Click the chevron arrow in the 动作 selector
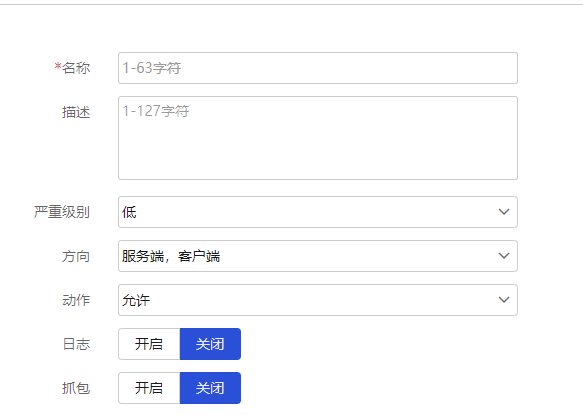Image resolution: width=583 pixels, height=415 pixels. pyautogui.click(x=504, y=300)
